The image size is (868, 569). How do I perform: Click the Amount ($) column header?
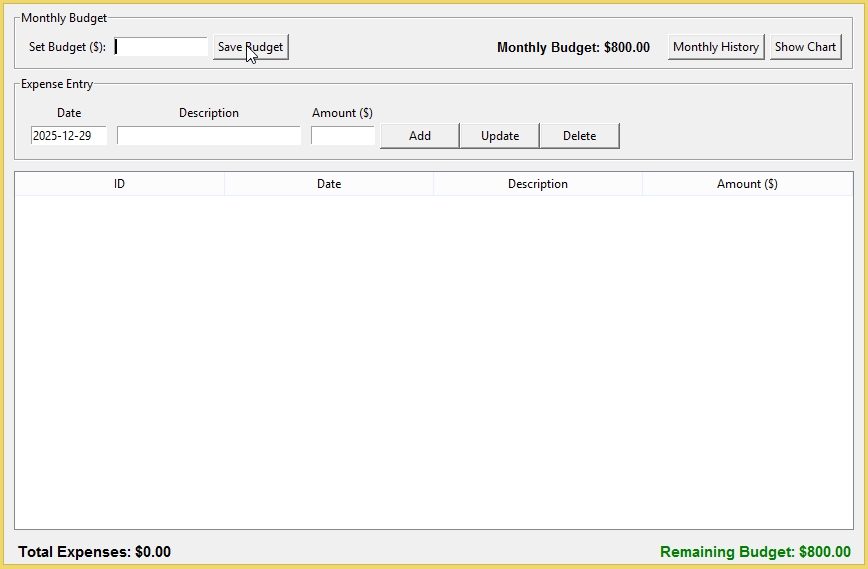(747, 184)
